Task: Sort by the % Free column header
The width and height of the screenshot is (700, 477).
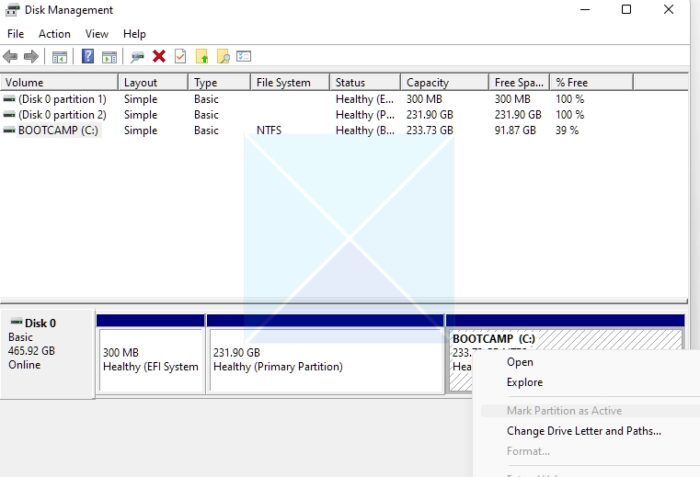Action: [x=592, y=83]
